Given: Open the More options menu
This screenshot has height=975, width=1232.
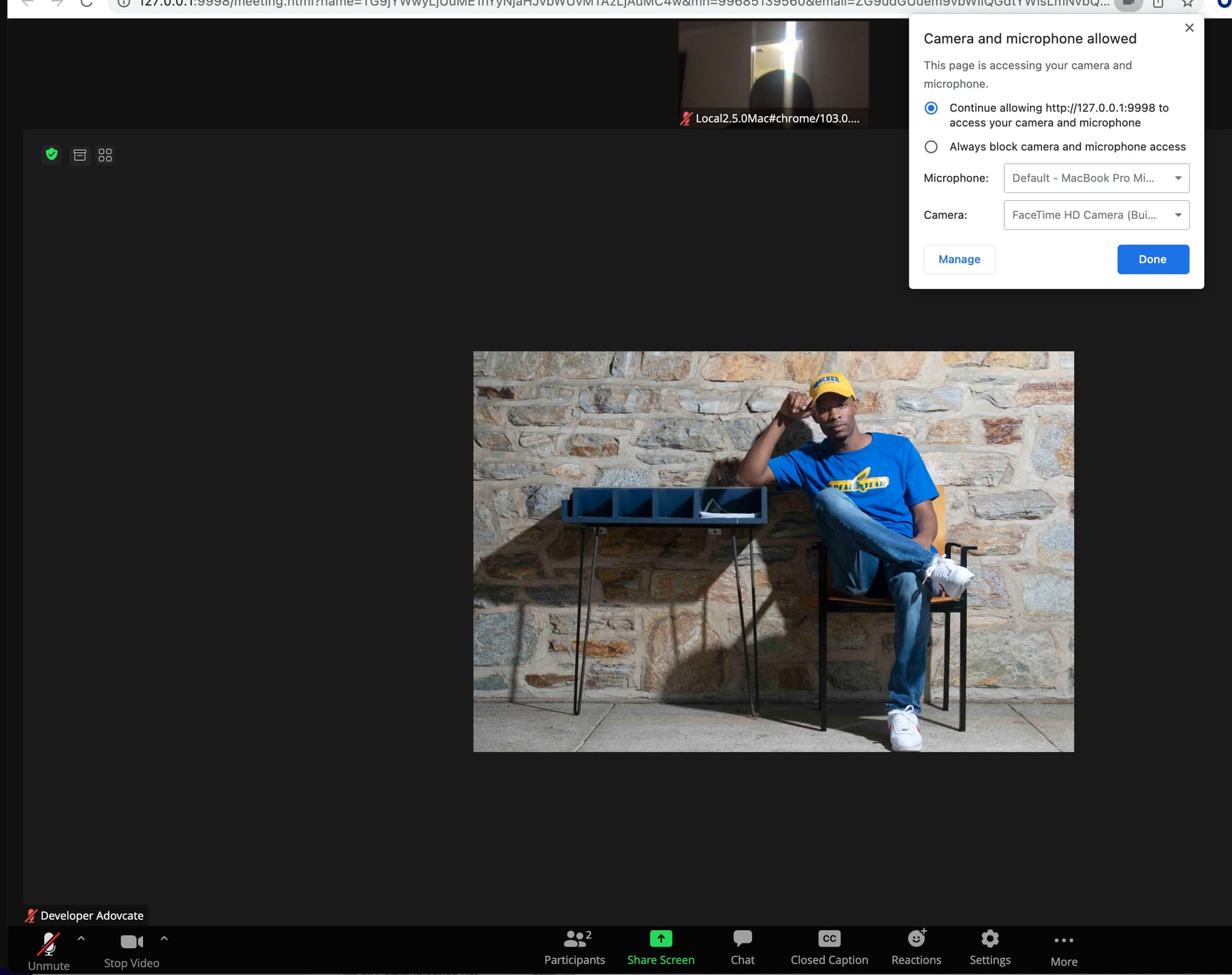Looking at the screenshot, I should pos(1063,949).
